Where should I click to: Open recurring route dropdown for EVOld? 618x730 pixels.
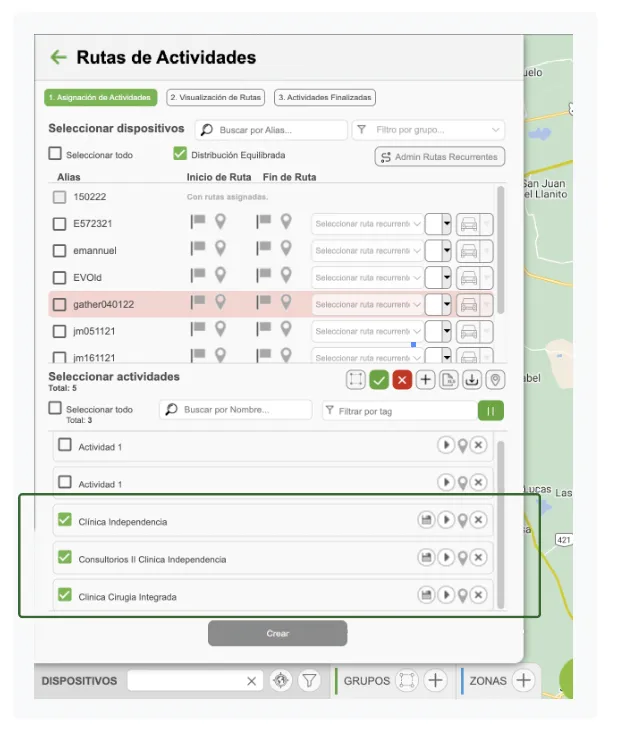[367, 277]
